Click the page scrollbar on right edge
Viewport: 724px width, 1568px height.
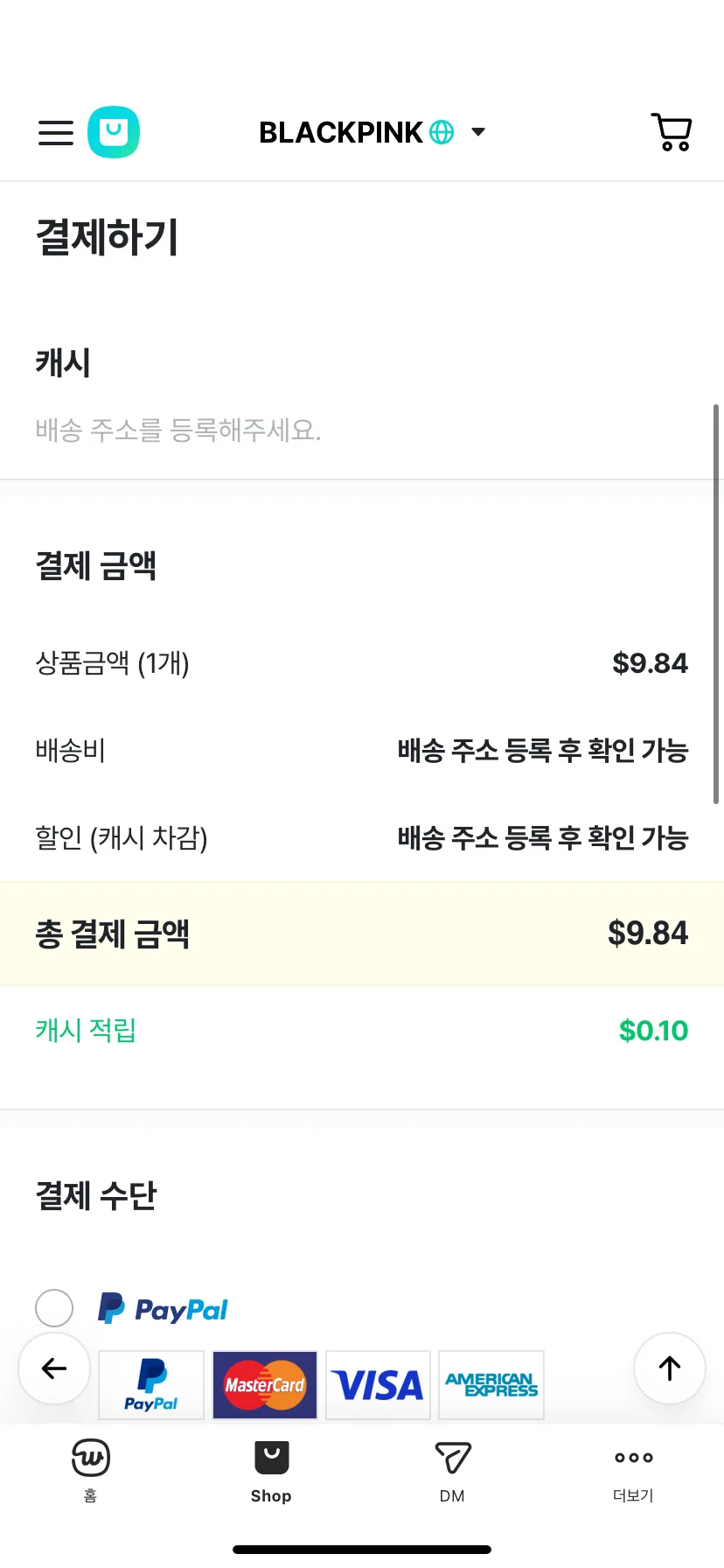[717, 604]
